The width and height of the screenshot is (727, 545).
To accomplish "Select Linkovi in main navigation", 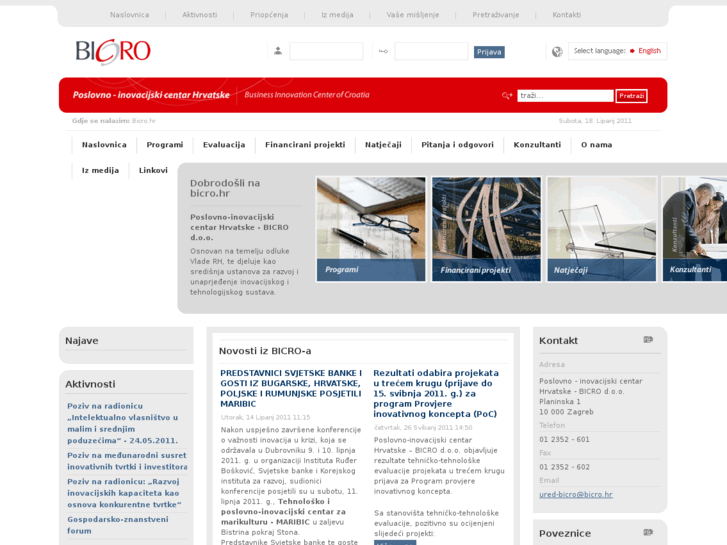I will click(153, 170).
